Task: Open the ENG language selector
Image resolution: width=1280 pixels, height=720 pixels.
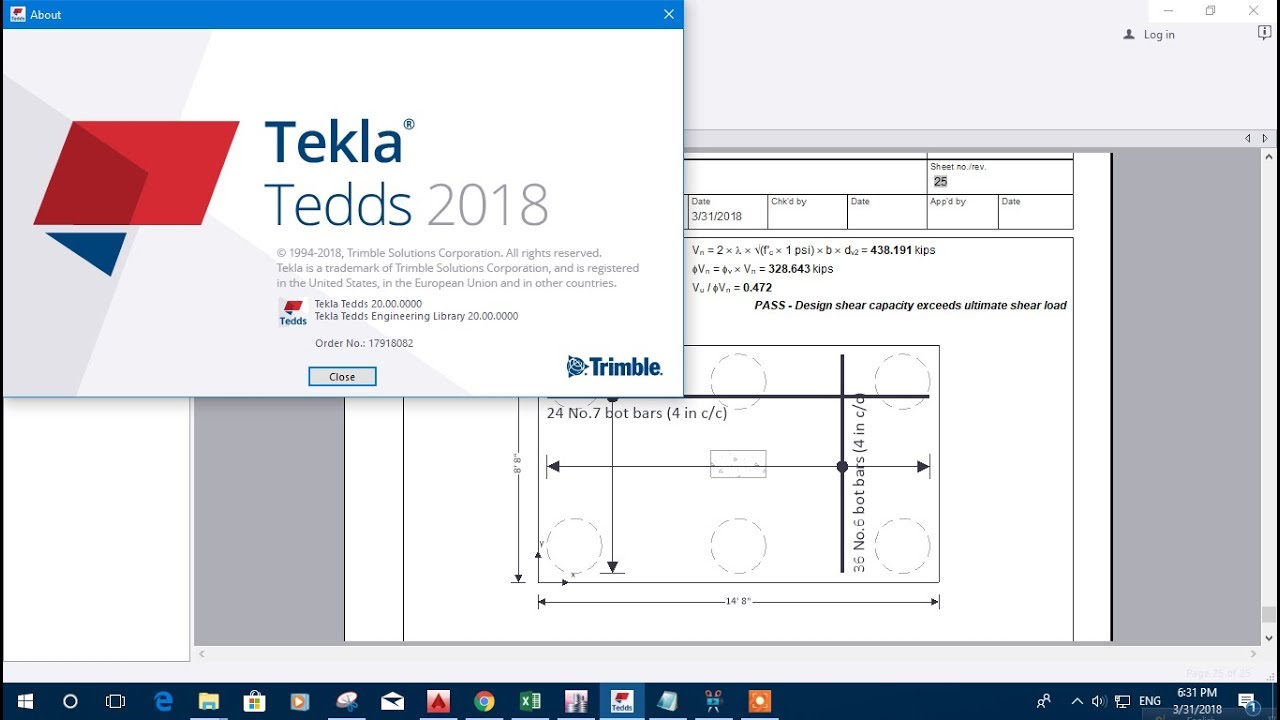Action: tap(1150, 701)
